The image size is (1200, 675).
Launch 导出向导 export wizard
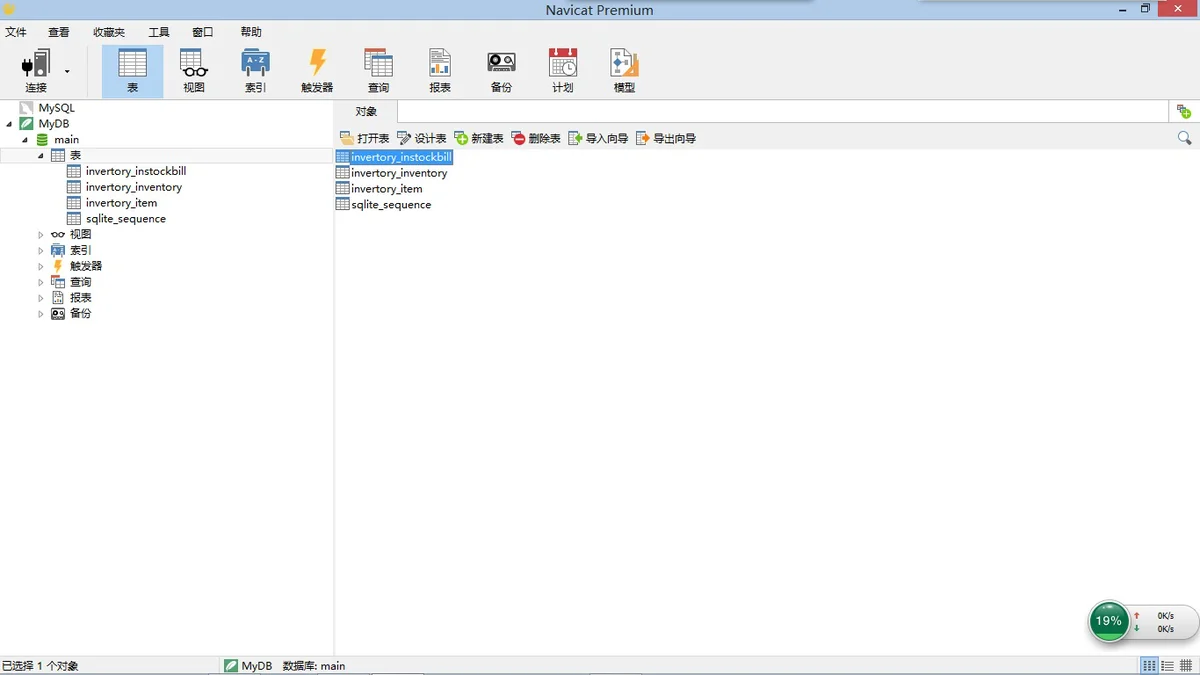(666, 138)
